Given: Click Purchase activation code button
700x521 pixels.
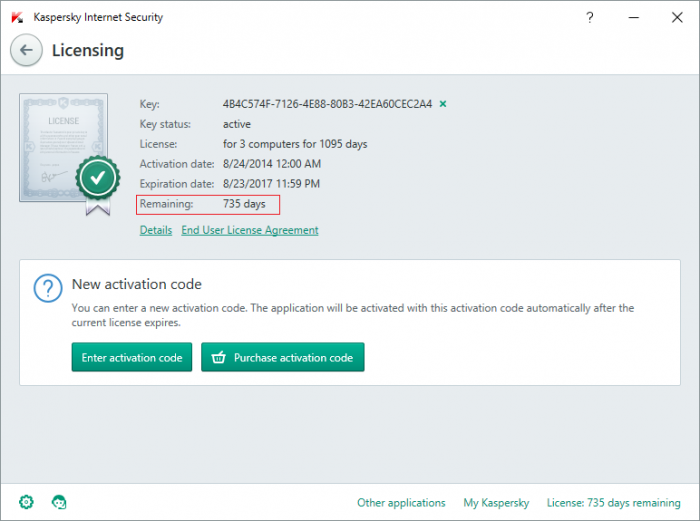Looking at the screenshot, I should 283,357.
